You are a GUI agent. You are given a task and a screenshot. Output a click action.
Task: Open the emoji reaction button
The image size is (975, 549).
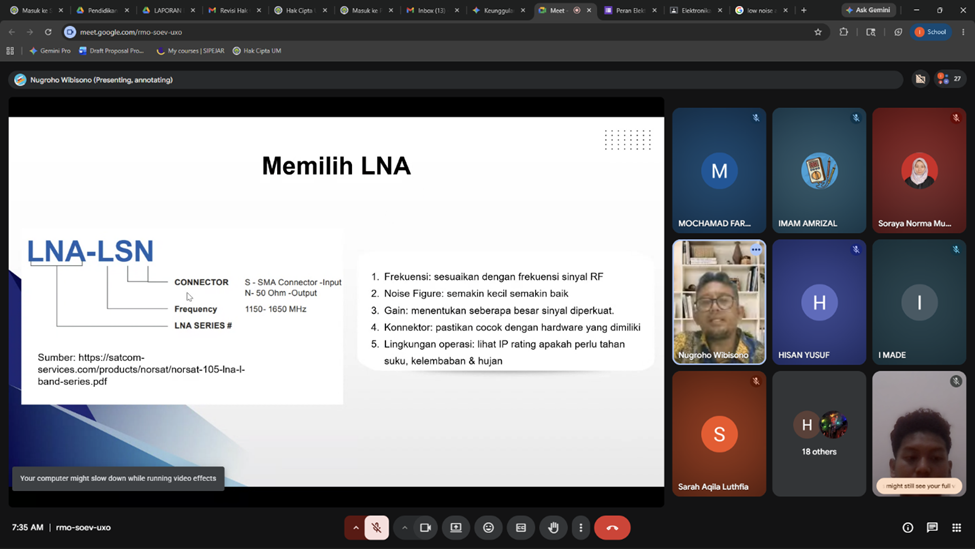pyautogui.click(x=489, y=528)
